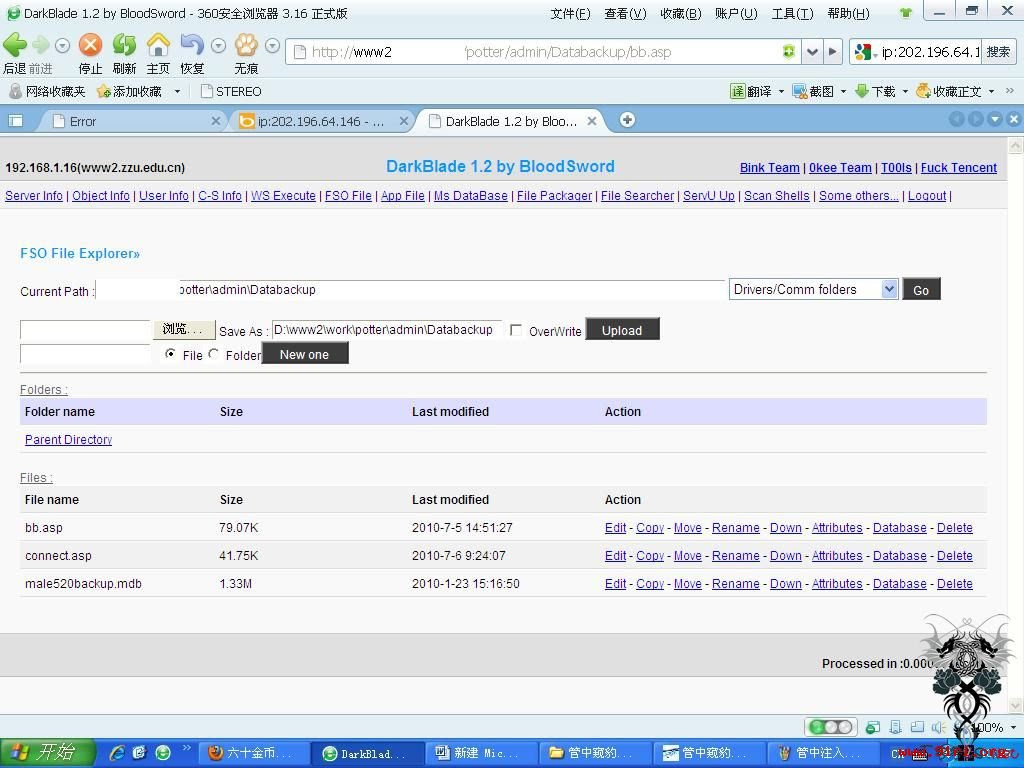Click the Forward arrow icon
The height and width of the screenshot is (768, 1024).
40,45
